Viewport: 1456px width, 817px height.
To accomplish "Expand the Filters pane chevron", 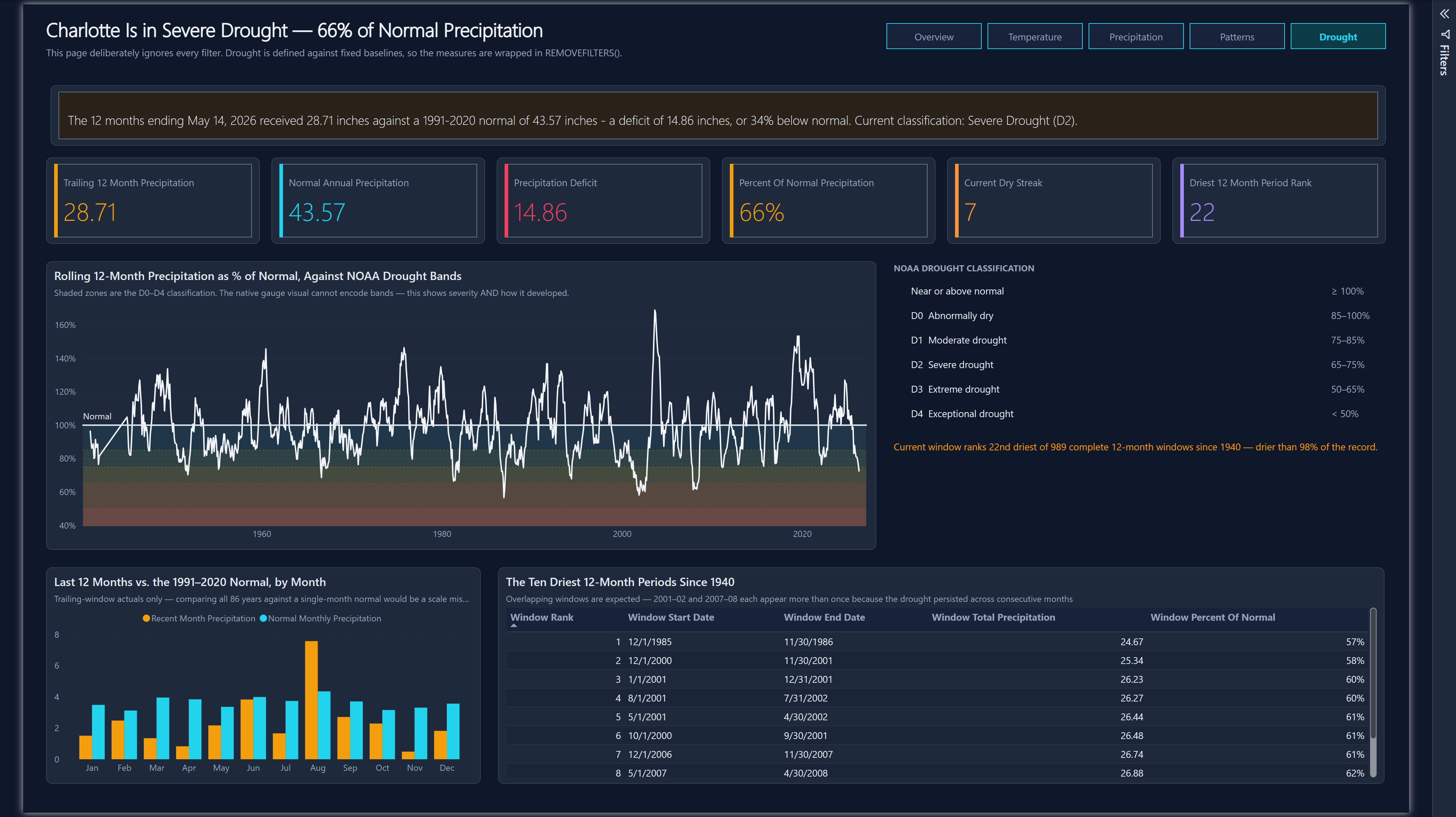I will click(1444, 14).
